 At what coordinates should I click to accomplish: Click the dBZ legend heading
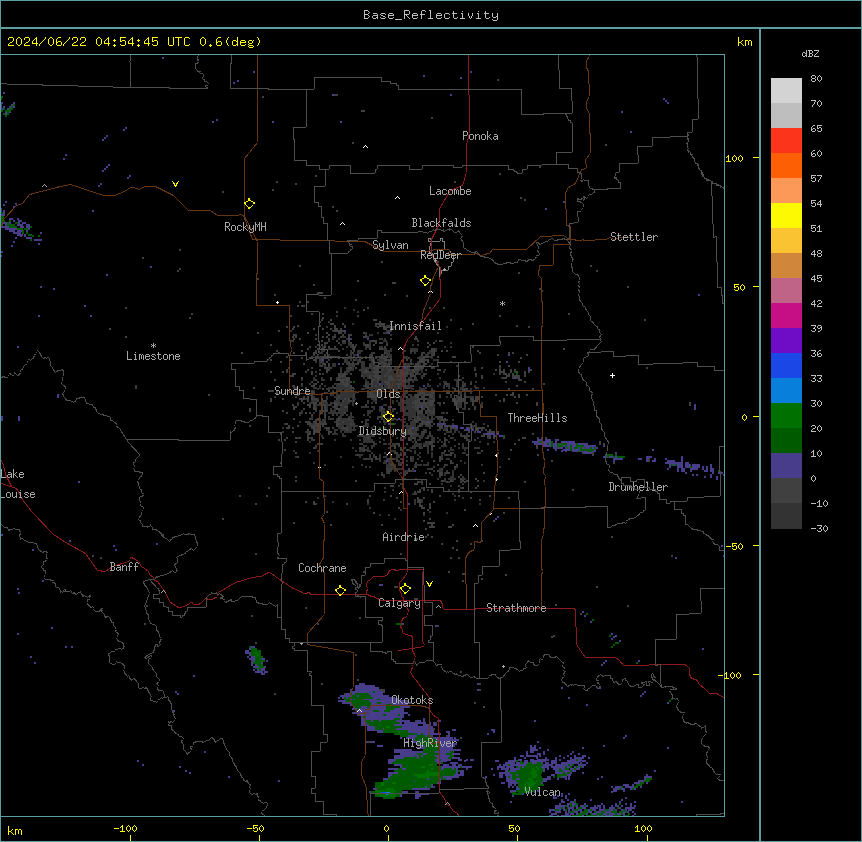810,53
